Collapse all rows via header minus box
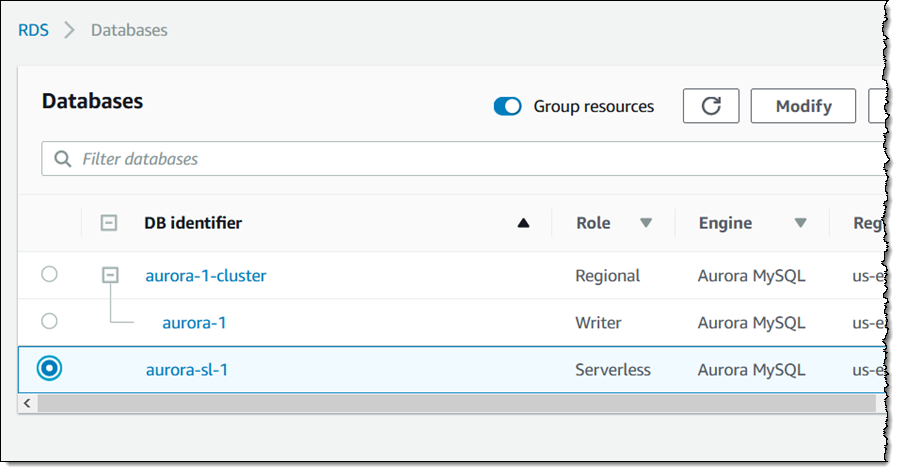 [x=109, y=223]
